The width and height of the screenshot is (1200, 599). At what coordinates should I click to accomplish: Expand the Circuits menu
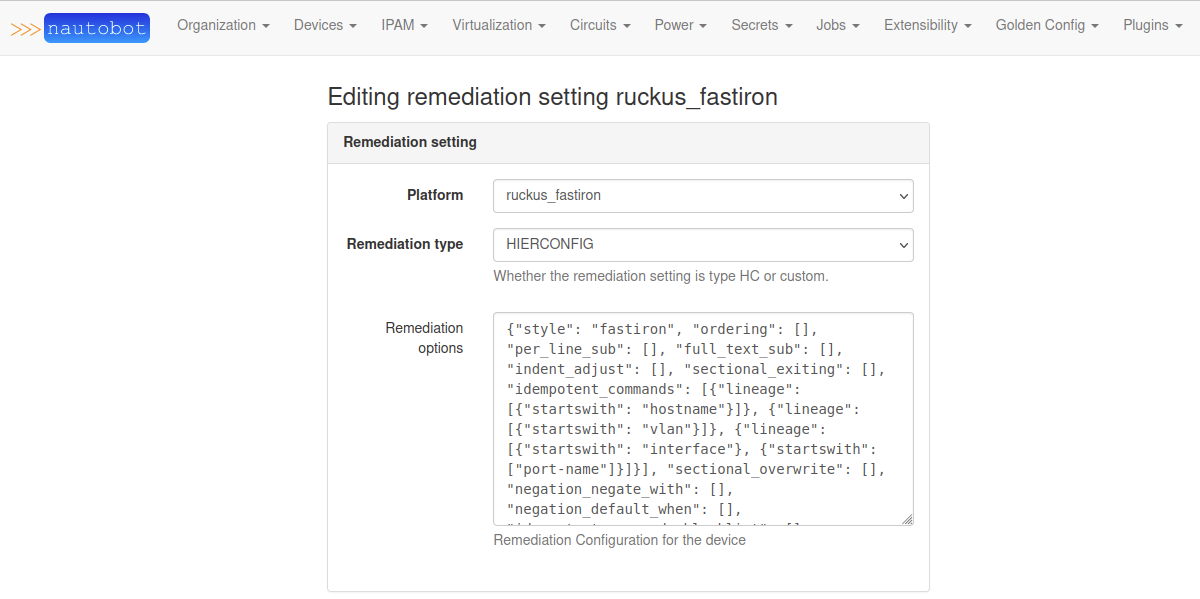click(600, 25)
